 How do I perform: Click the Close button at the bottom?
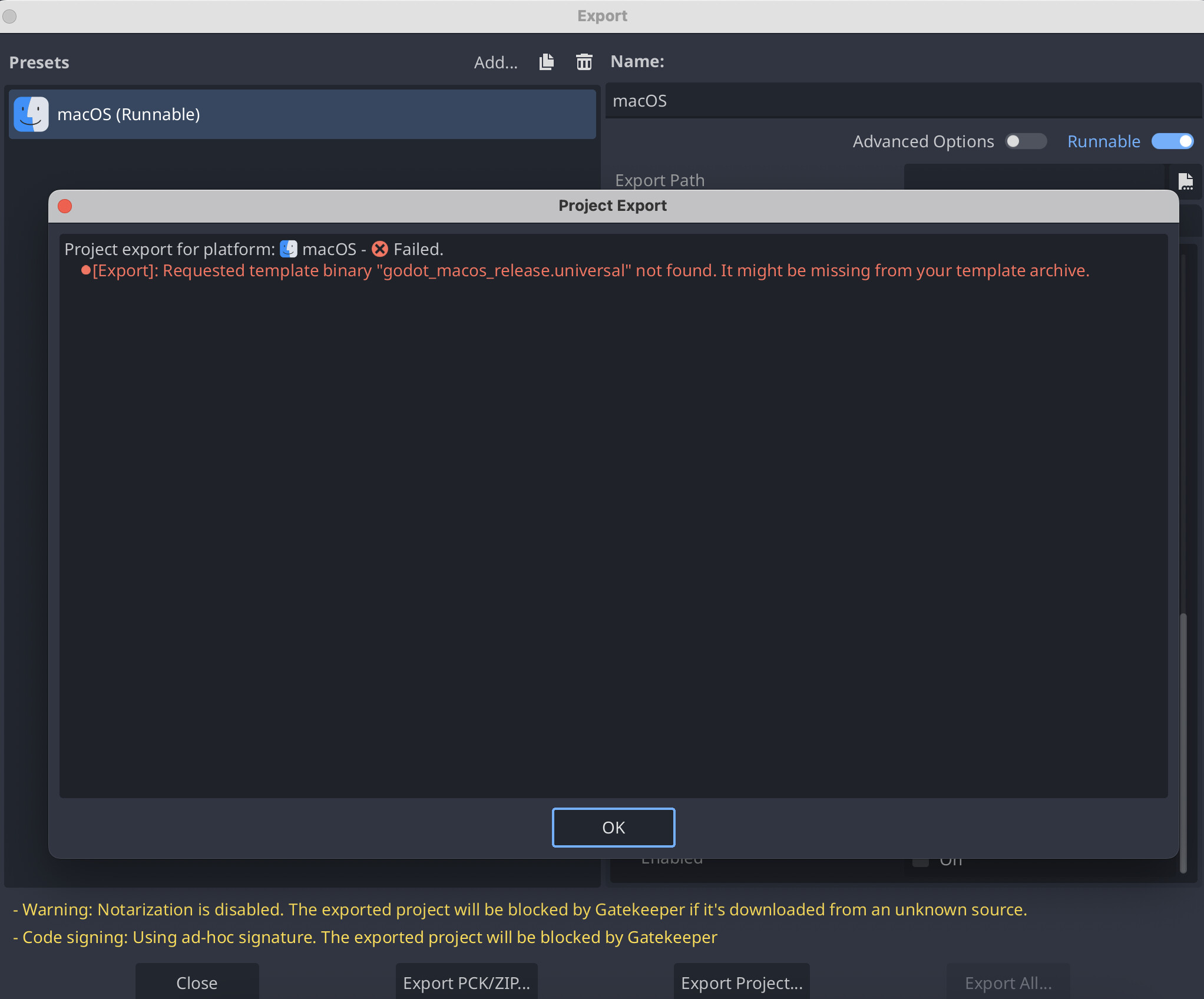coord(197,983)
